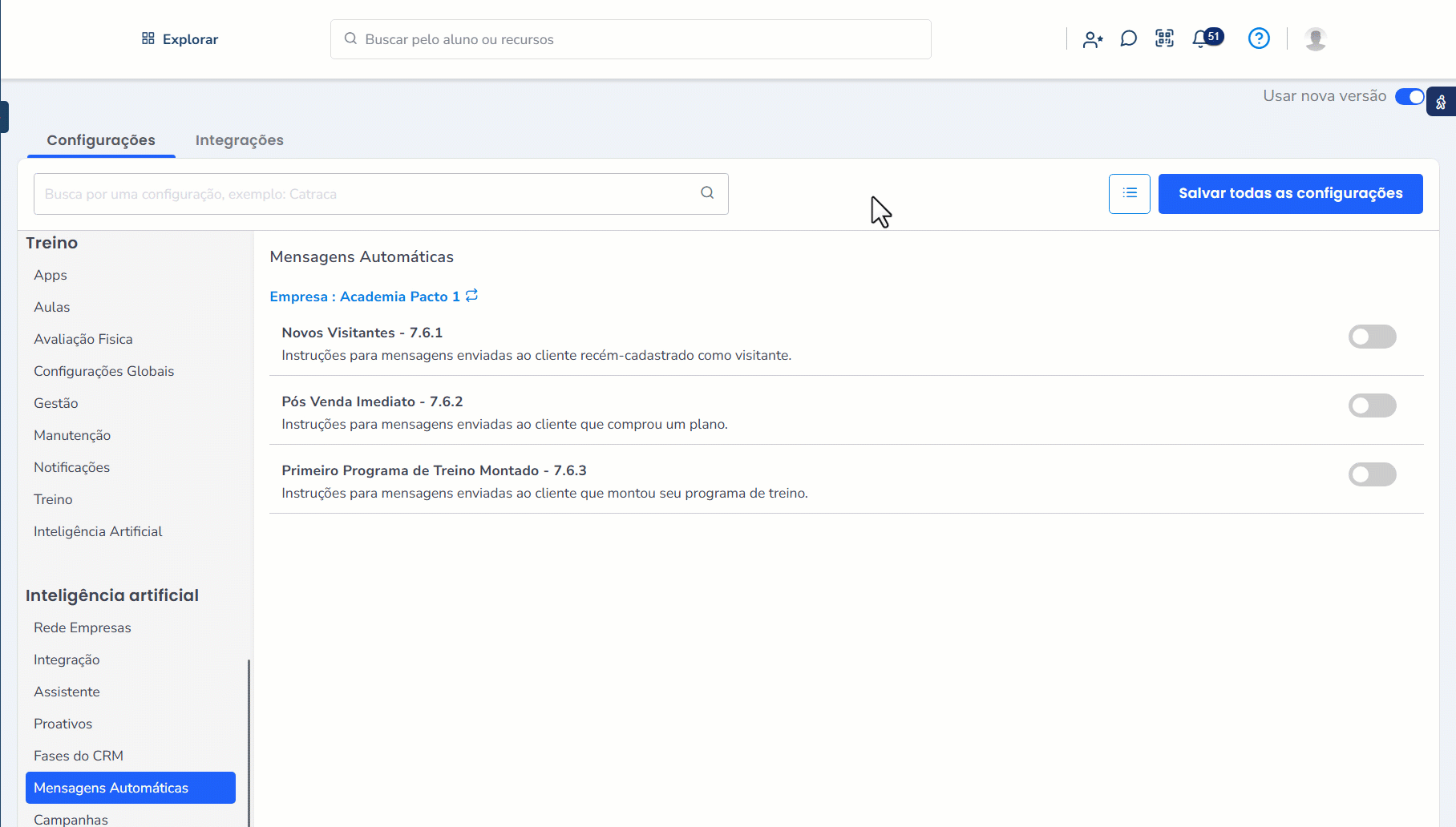Click the list view icon button
The height and width of the screenshot is (827, 1456).
1129,193
